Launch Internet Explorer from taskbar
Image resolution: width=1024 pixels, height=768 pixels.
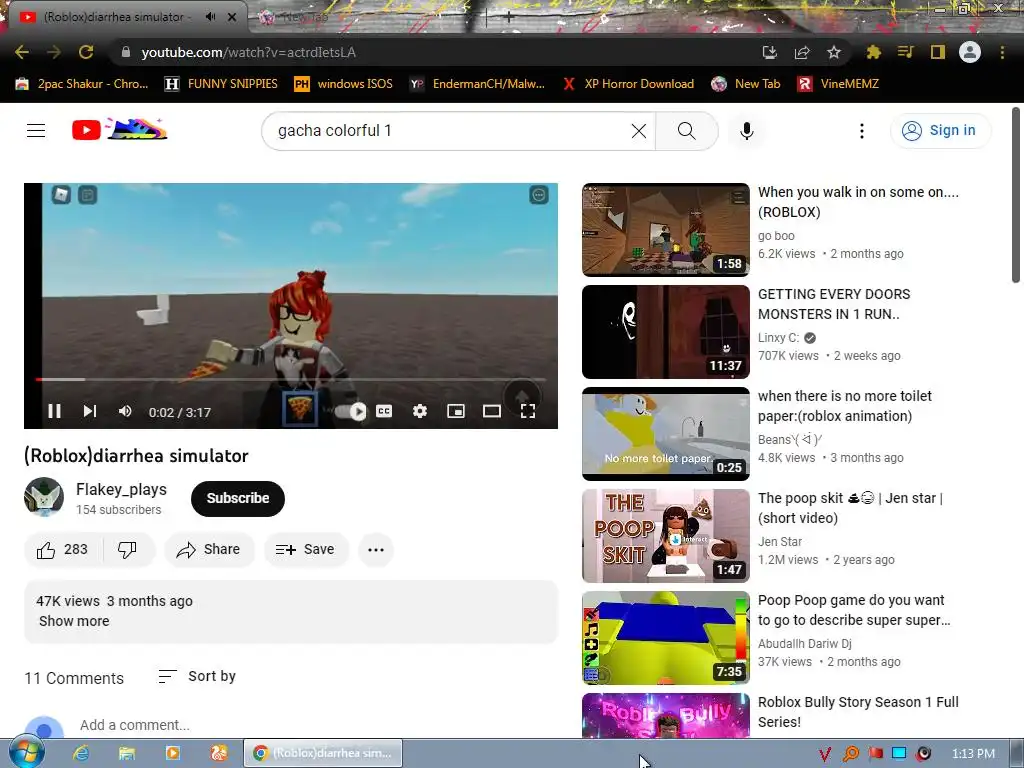coord(81,753)
